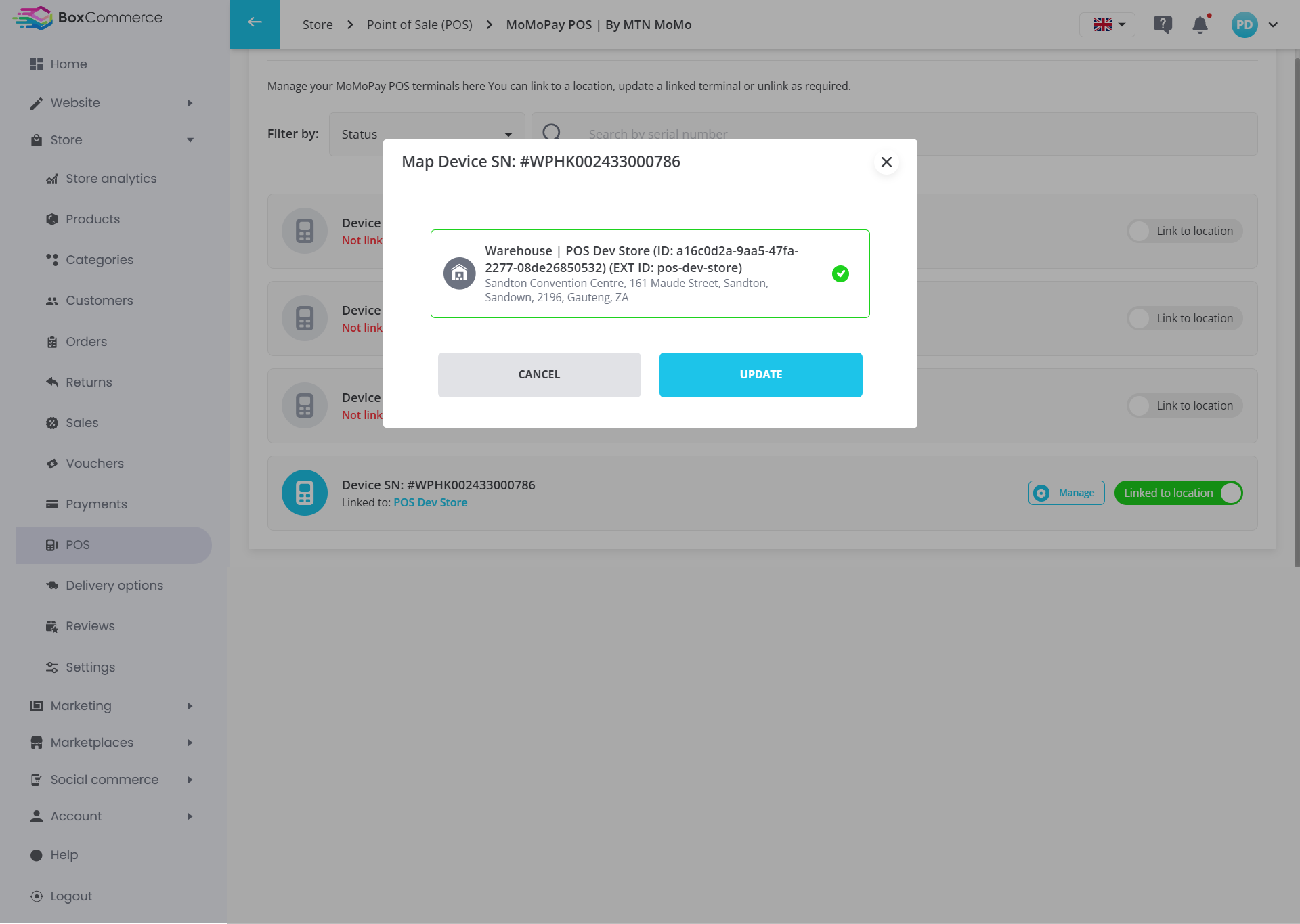The image size is (1300, 924).
Task: Click the Store analytics chart icon
Action: (52, 179)
